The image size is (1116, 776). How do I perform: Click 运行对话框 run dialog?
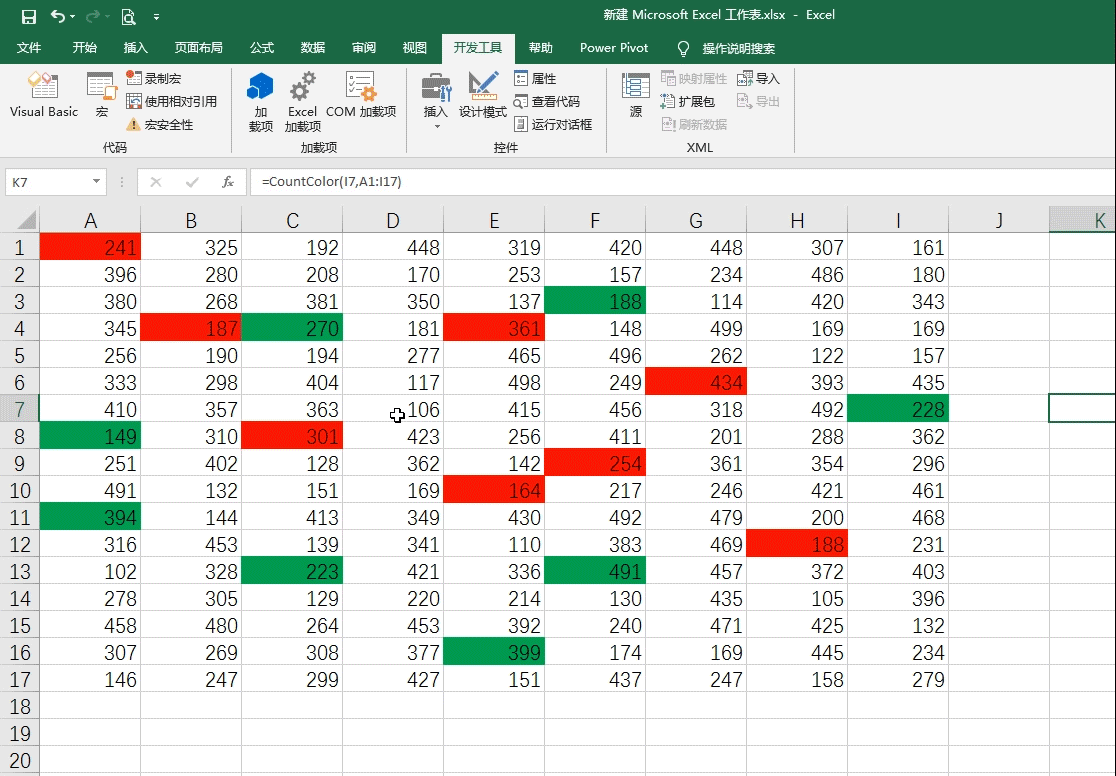(x=553, y=125)
